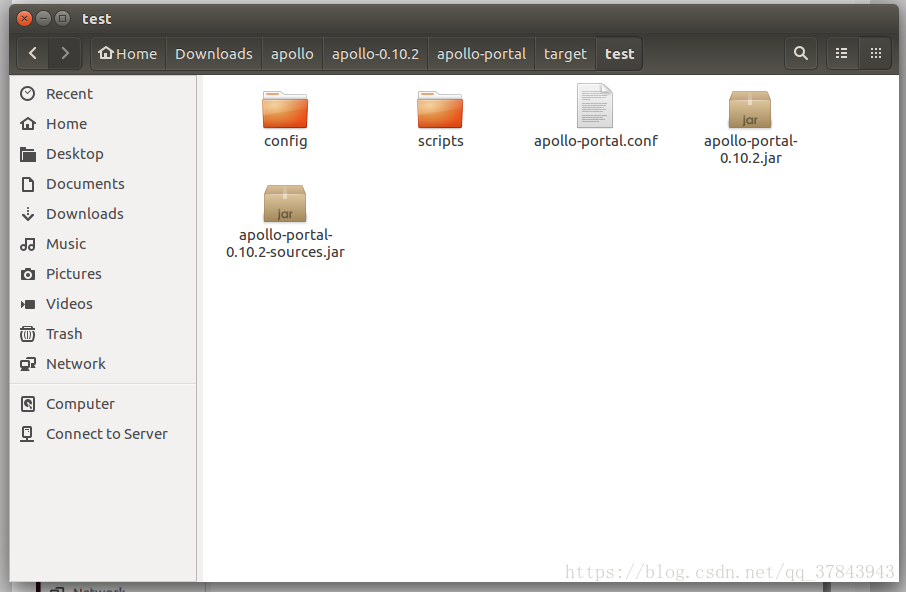The height and width of the screenshot is (592, 906).
Task: Select the current test path segment
Action: tap(619, 54)
